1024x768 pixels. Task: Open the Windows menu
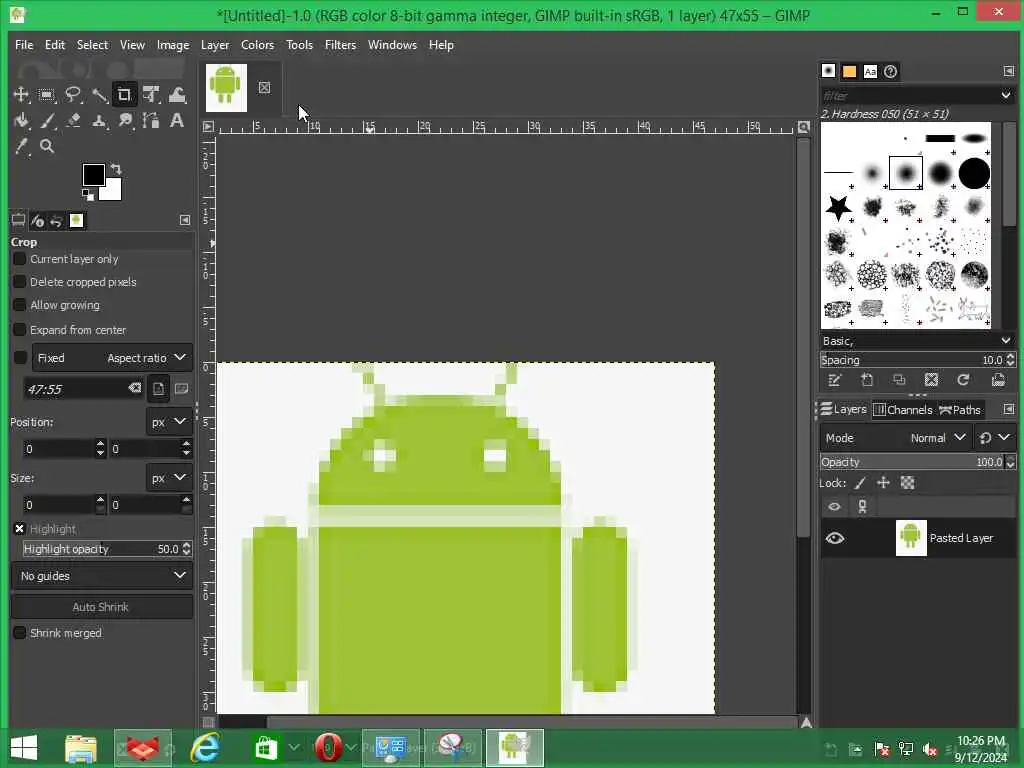pyautogui.click(x=392, y=45)
